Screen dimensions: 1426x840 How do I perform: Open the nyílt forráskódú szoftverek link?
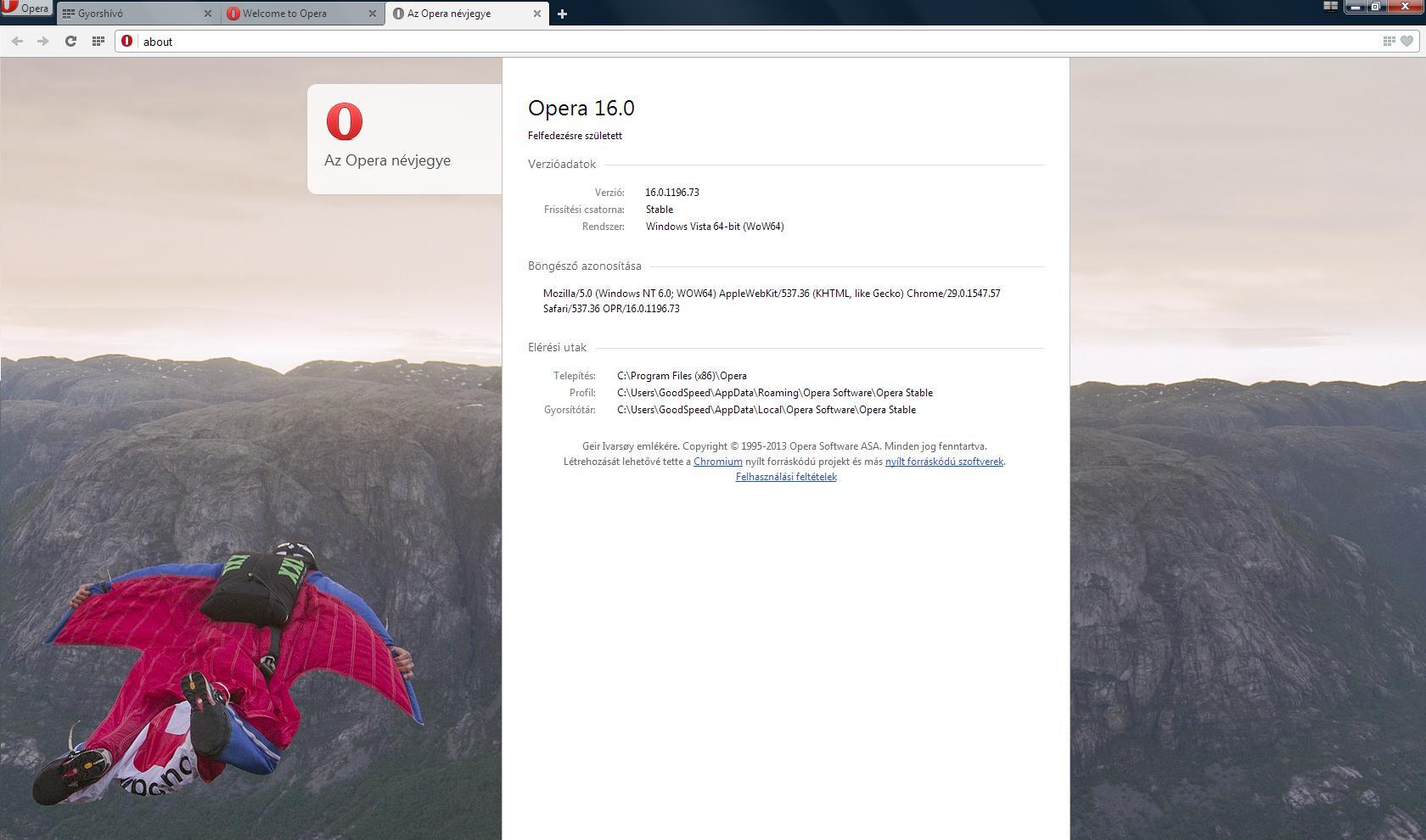pos(944,462)
